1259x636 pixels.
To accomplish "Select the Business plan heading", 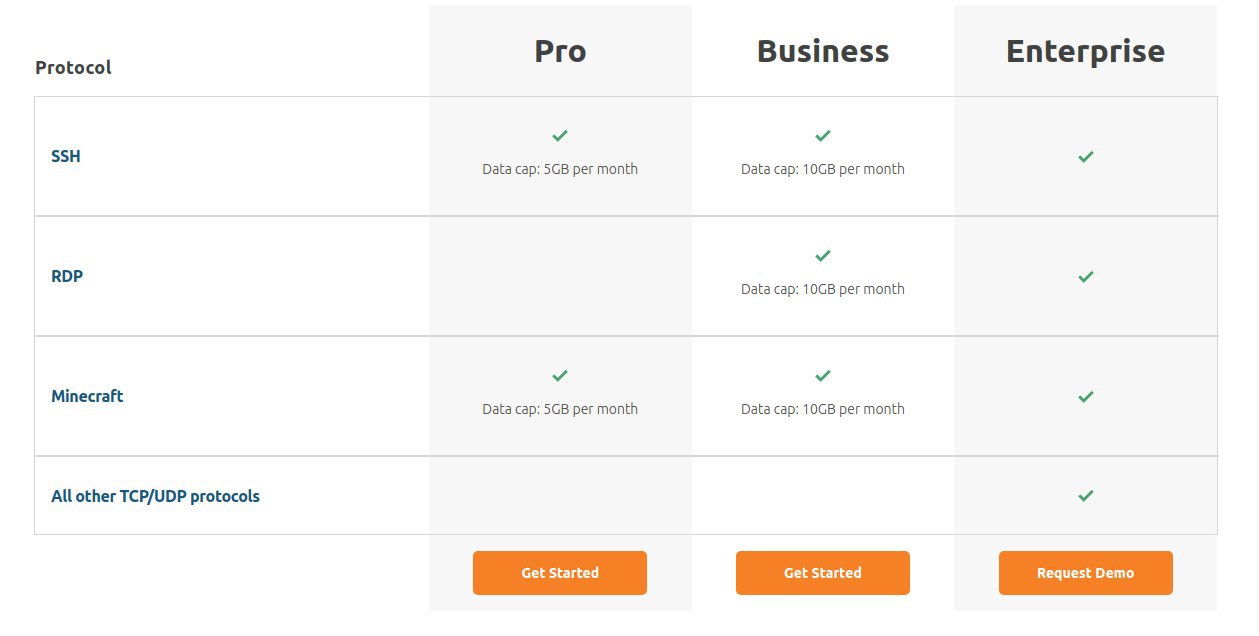I will [823, 51].
